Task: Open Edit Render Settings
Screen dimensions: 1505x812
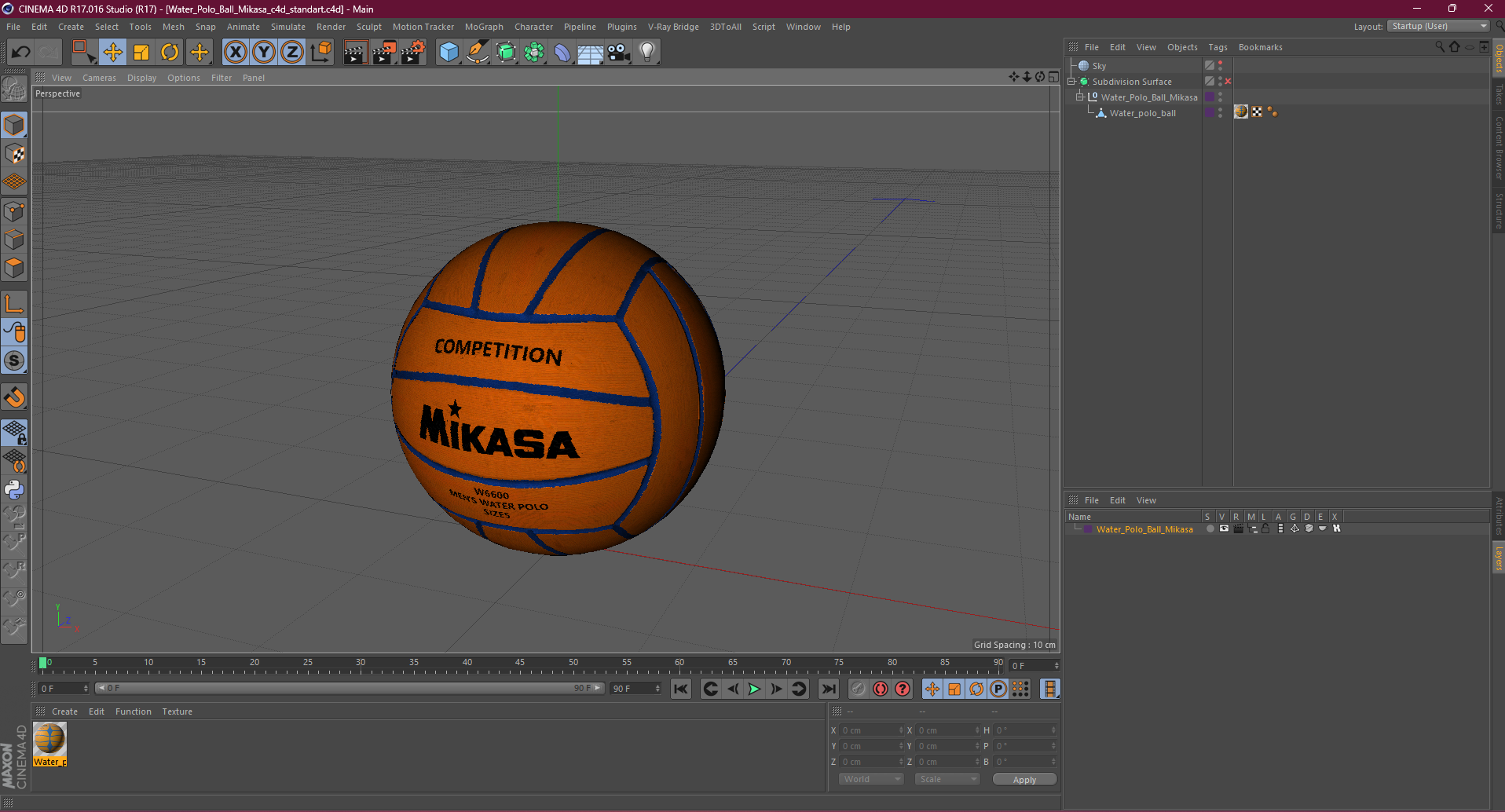Action: tap(413, 53)
